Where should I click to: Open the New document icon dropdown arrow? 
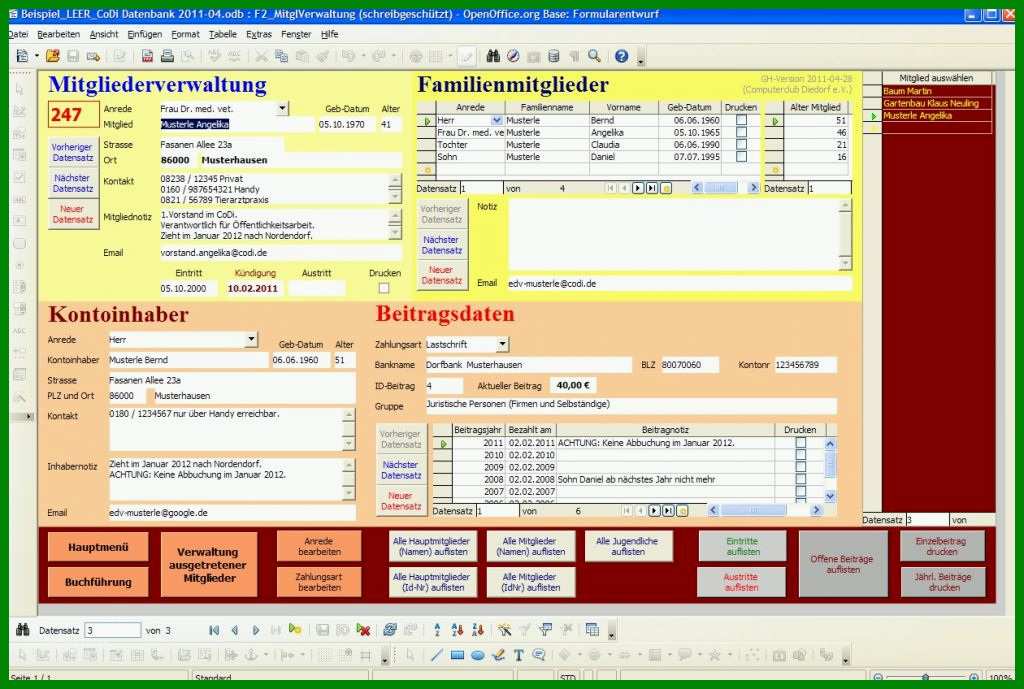[x=37, y=57]
